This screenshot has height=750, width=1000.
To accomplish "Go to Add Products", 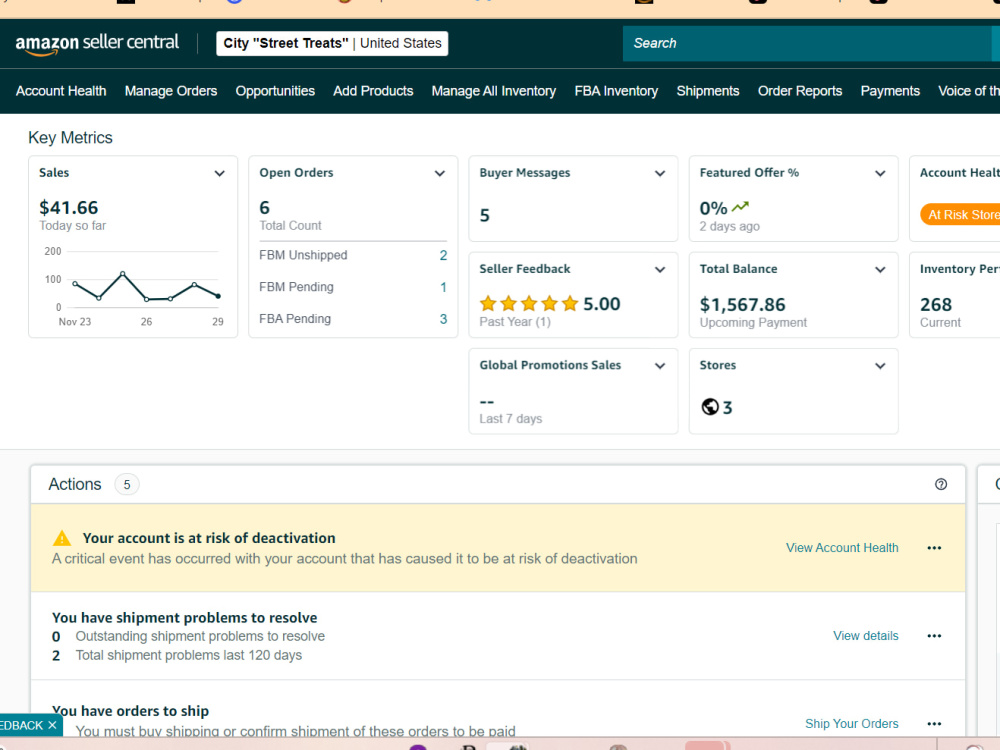I will pyautogui.click(x=373, y=91).
